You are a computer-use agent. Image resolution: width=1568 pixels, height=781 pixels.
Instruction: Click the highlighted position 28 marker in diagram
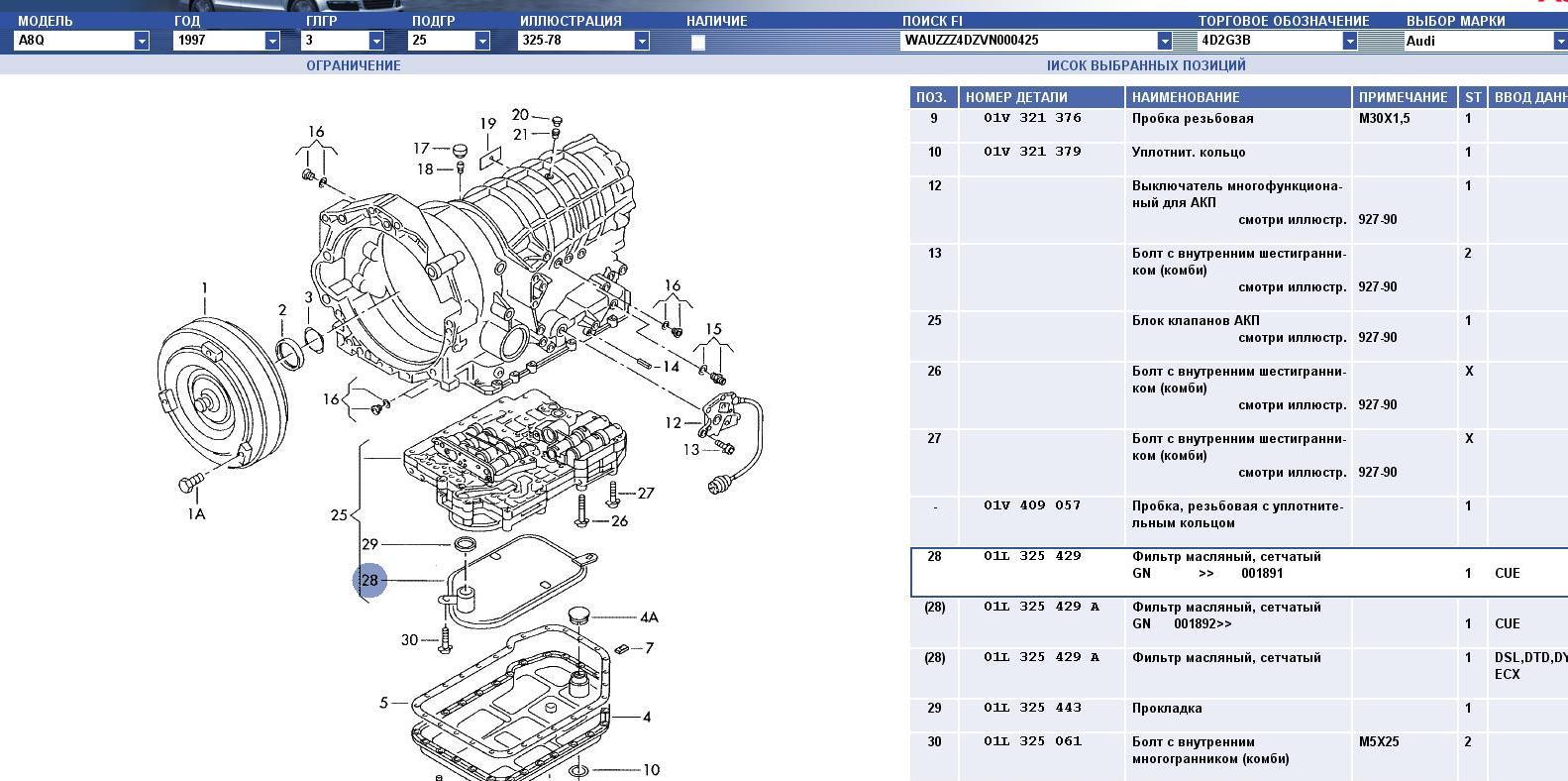point(369,580)
